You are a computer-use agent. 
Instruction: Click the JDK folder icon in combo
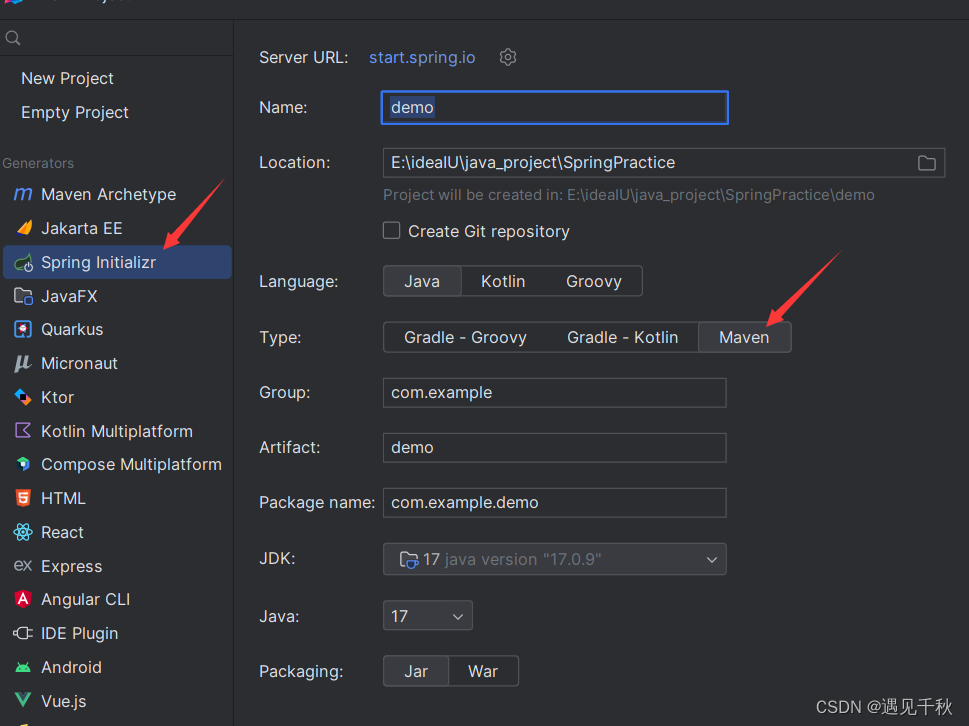[408, 560]
